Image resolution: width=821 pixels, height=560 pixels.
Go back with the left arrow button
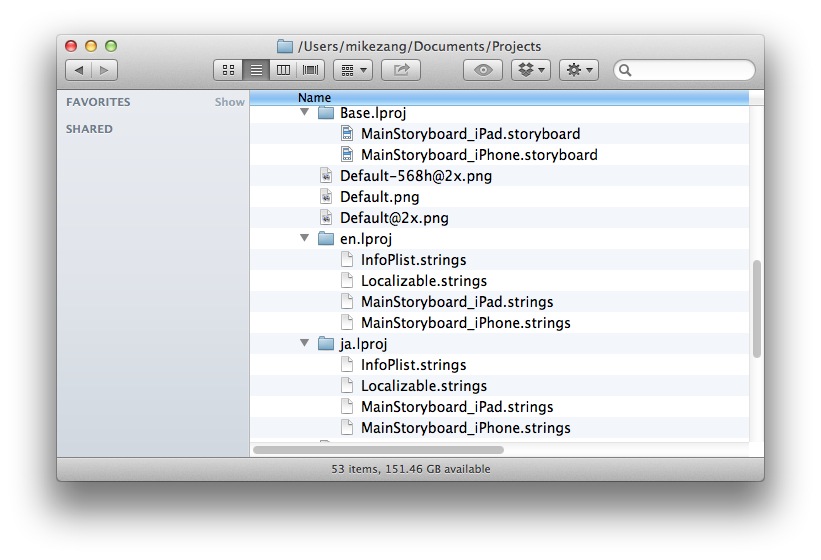pyautogui.click(x=79, y=70)
